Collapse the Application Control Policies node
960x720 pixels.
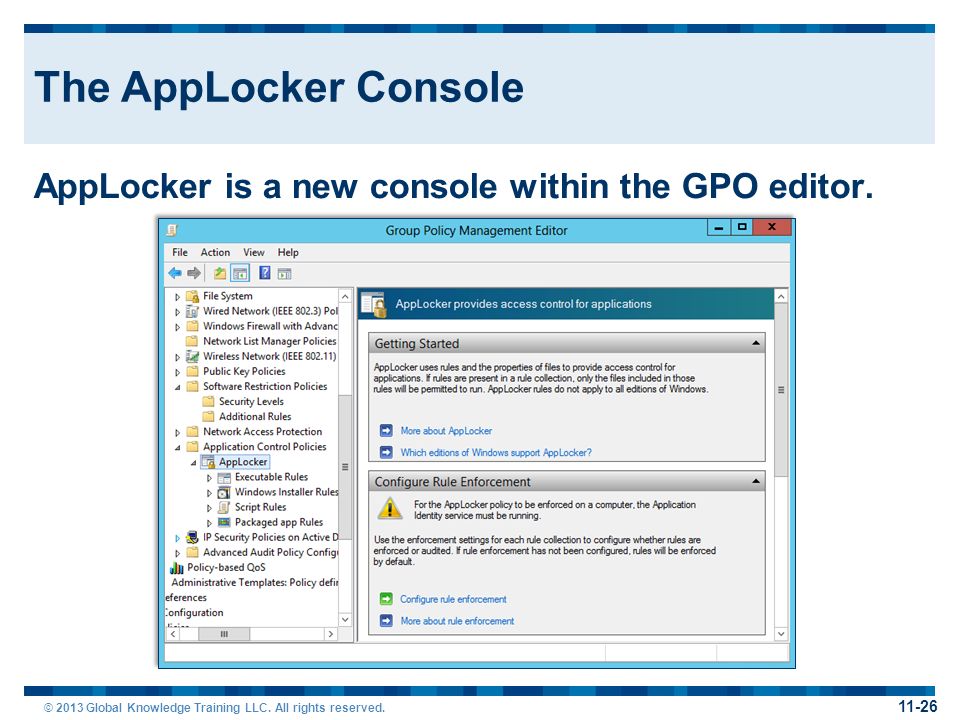178,448
